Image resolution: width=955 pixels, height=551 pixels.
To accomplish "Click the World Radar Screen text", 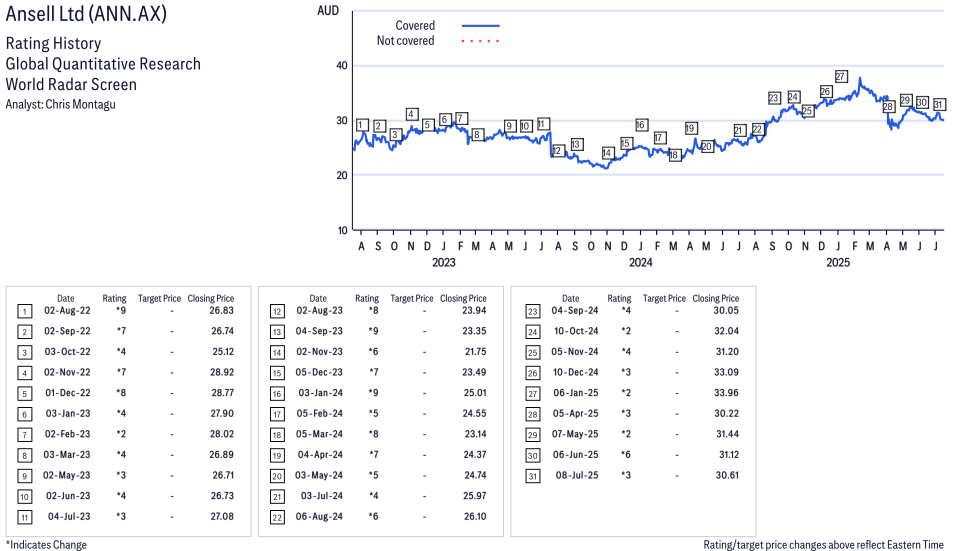I will click(71, 84).
